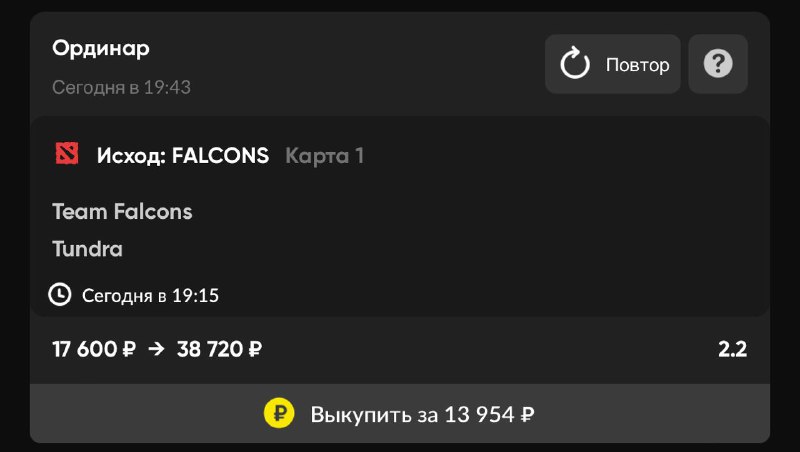
Task: Click the clock icon beside match time
Action: (60, 295)
